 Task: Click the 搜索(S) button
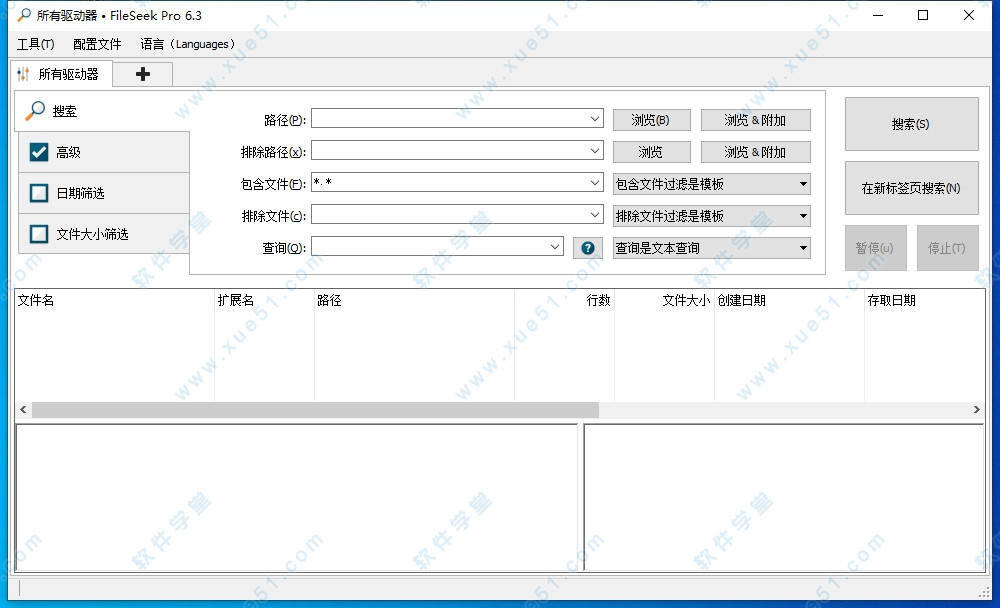click(x=911, y=123)
